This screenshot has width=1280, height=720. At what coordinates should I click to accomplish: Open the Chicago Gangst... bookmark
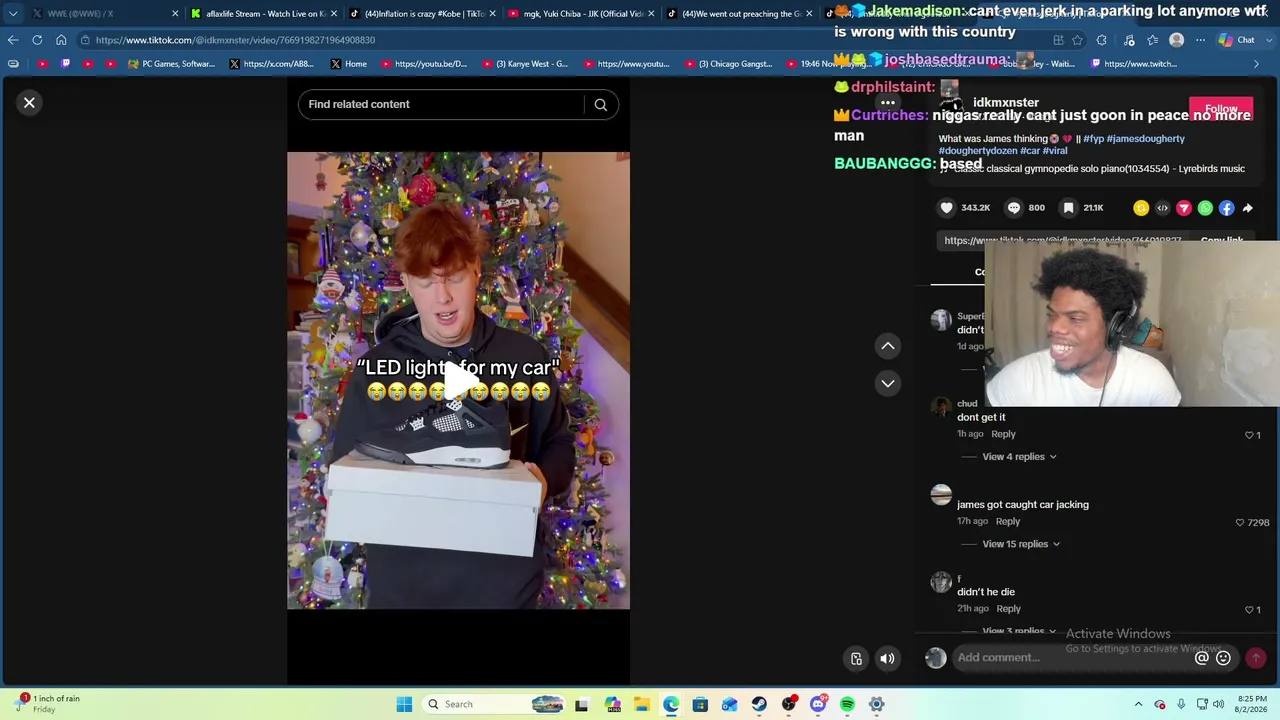[728, 64]
